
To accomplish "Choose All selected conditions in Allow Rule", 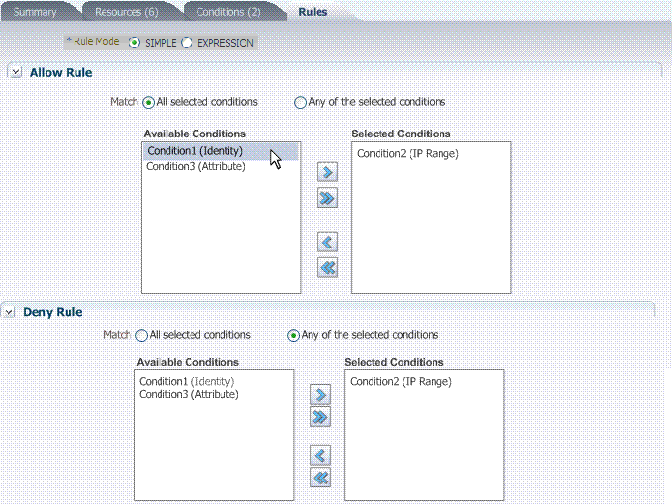I will (x=148, y=102).
